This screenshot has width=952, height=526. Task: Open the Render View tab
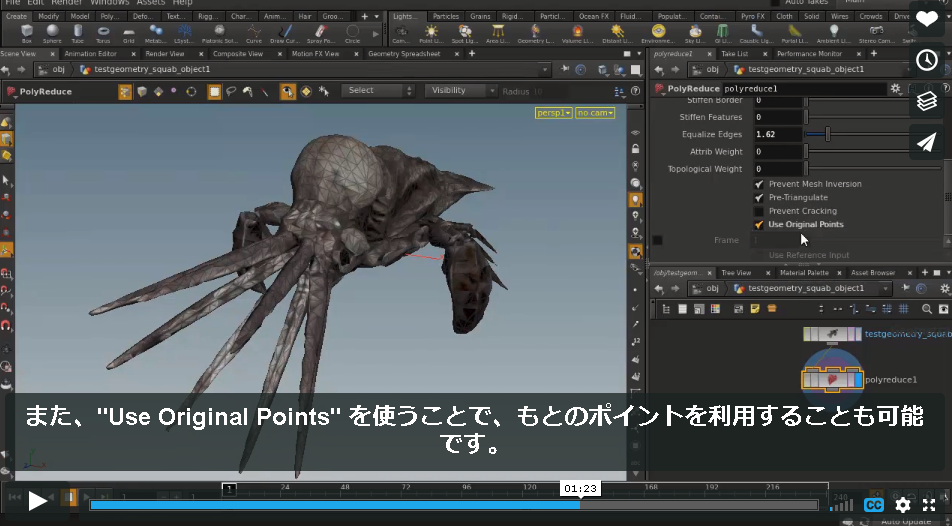(165, 53)
